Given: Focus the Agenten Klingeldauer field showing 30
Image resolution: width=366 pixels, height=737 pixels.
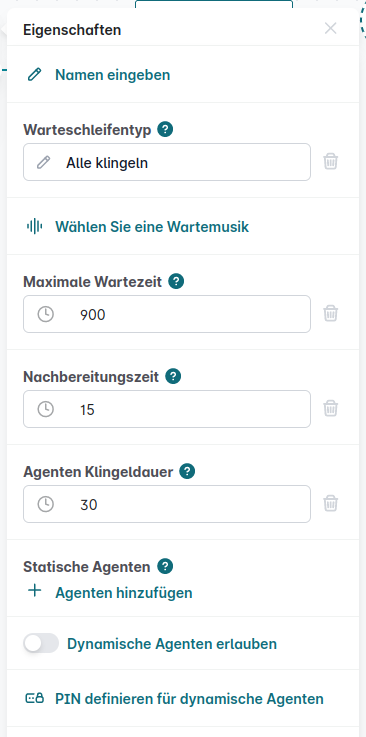Looking at the screenshot, I should click(167, 504).
